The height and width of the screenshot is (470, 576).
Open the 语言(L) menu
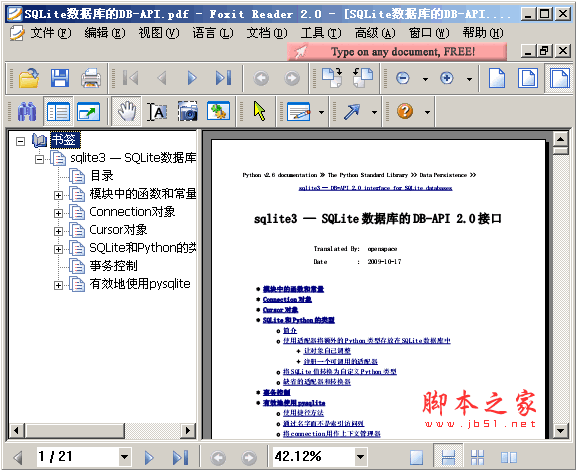[x=213, y=33]
